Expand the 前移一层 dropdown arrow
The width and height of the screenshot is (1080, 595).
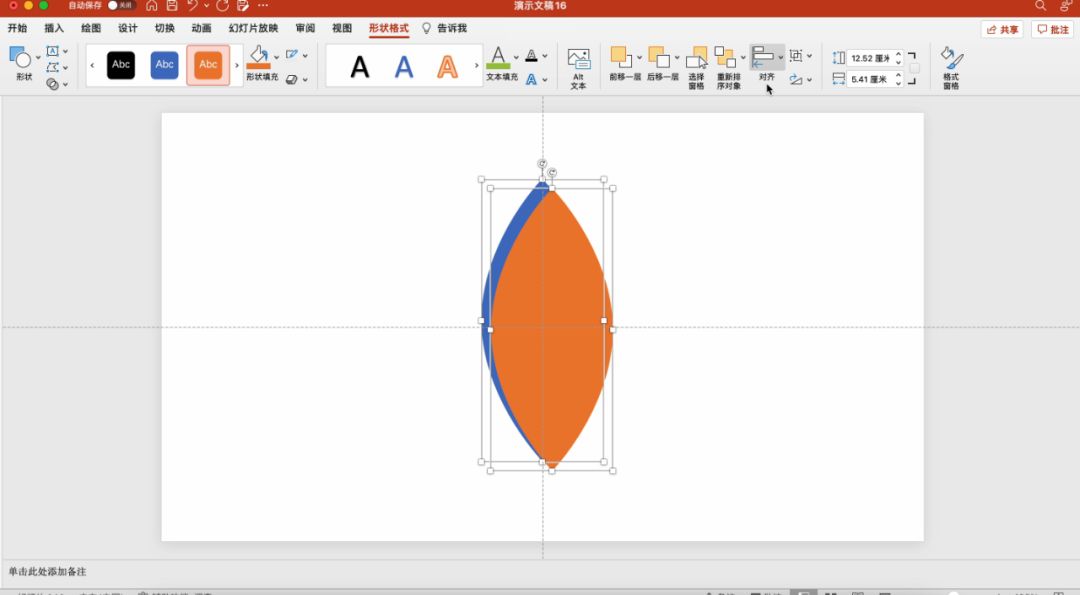tap(639, 57)
